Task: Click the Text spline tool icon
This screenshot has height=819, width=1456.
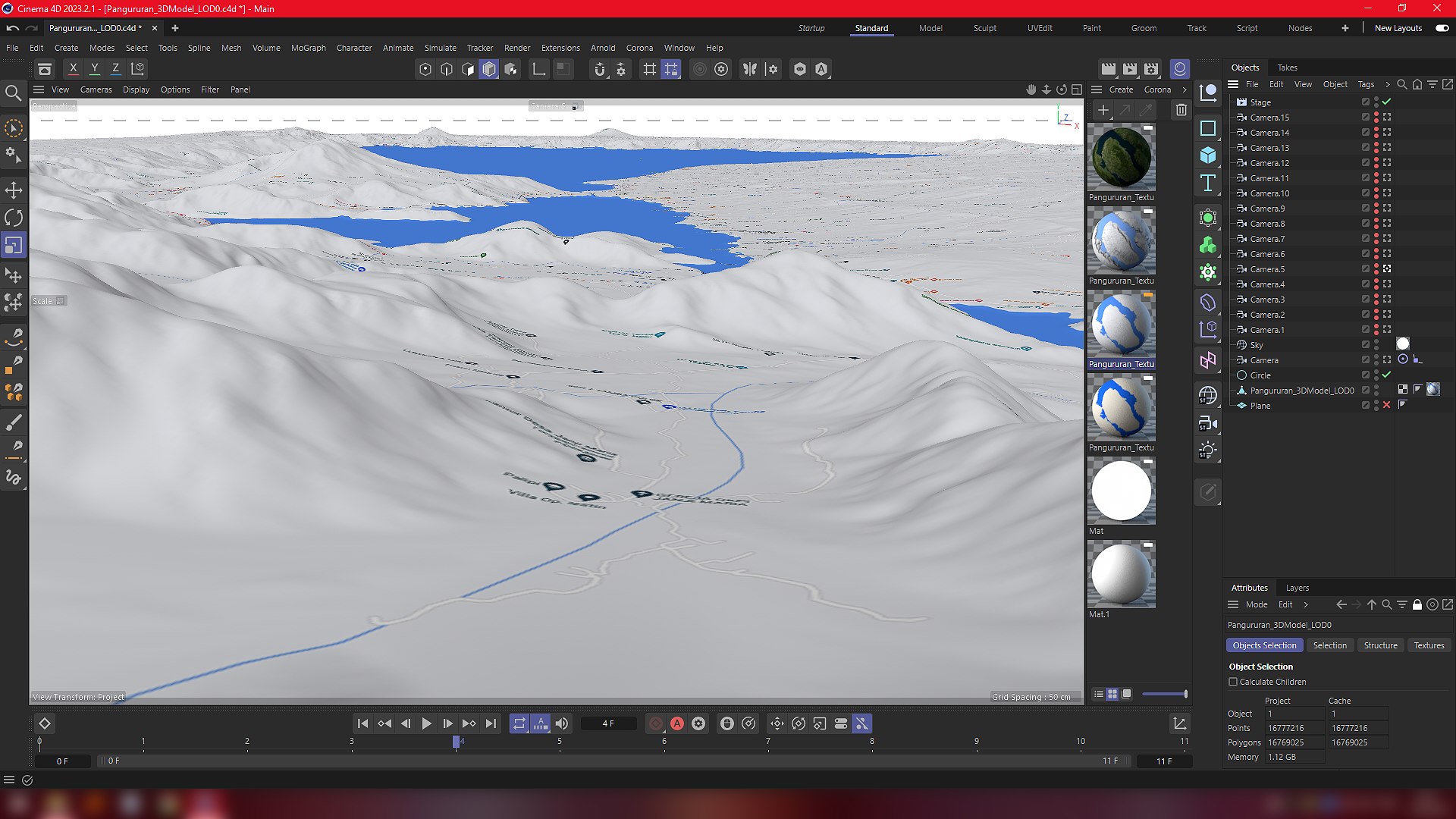Action: coord(1208,183)
